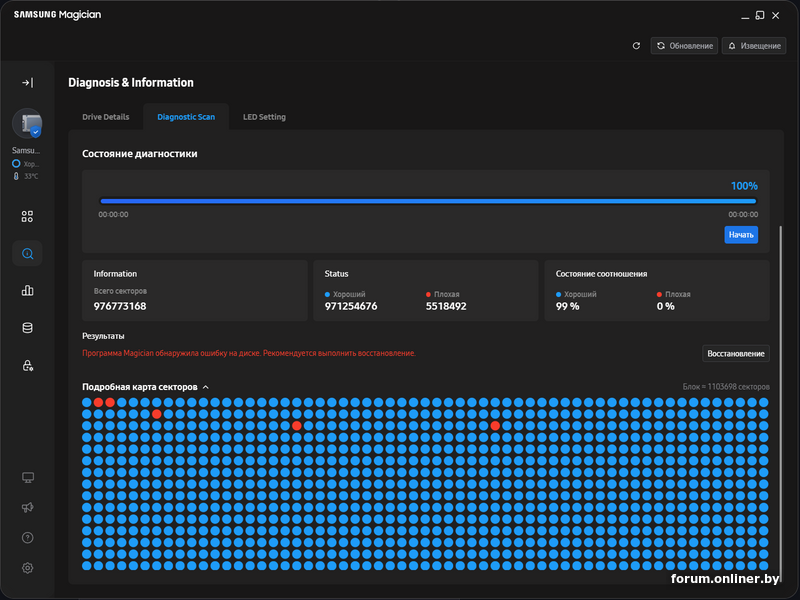Image resolution: width=800 pixels, height=600 pixels.
Task: Select the Samsung drive thumbnail in sidebar
Action: click(27, 124)
